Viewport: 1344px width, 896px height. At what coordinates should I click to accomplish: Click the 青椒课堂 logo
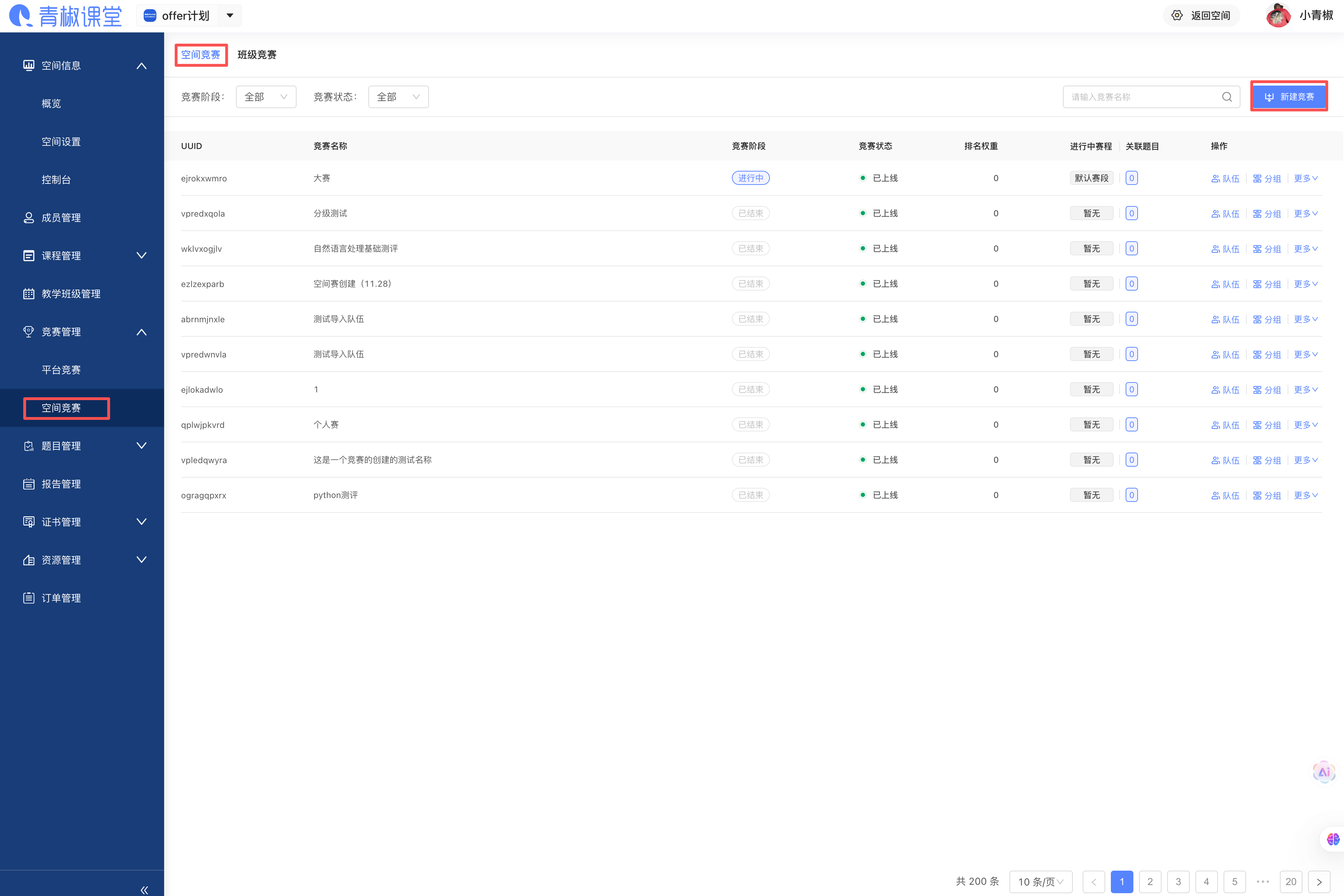66,15
